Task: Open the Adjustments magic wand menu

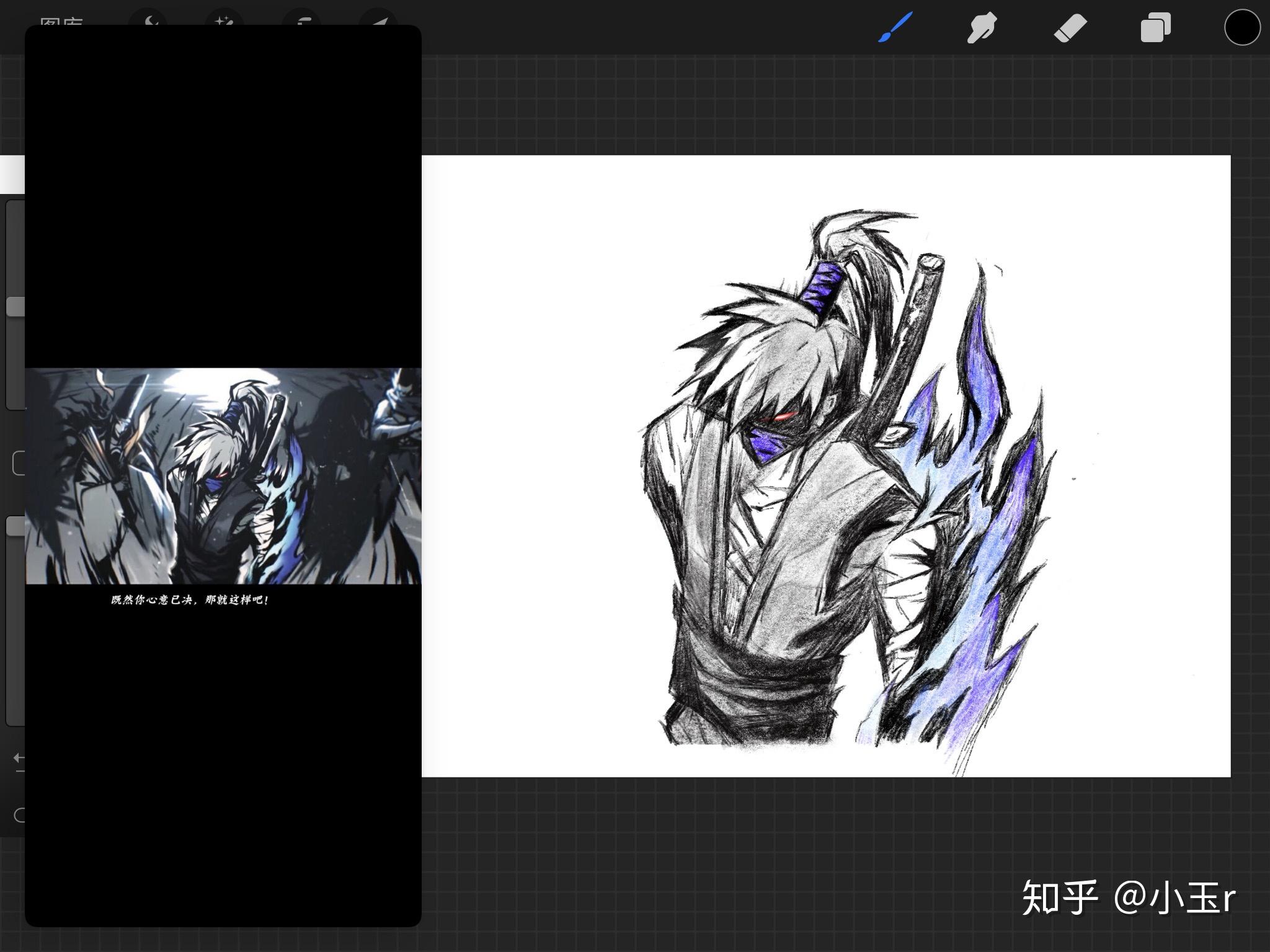Action: click(223, 17)
